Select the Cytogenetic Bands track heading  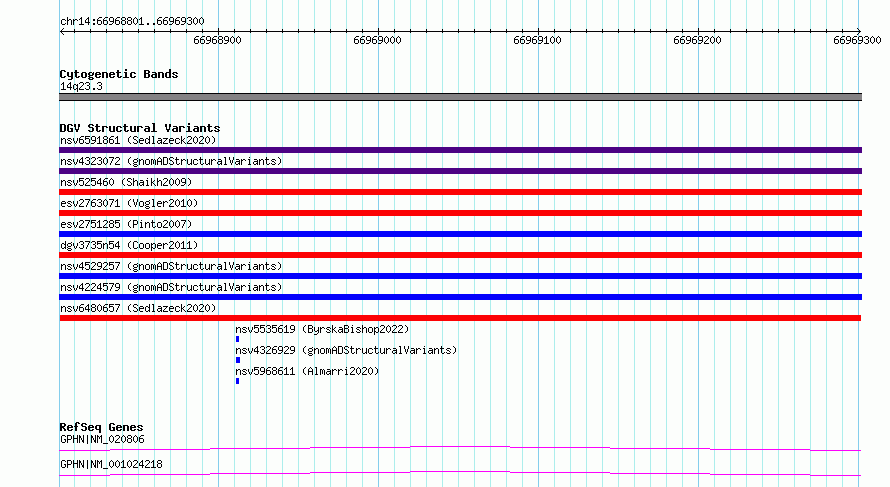tap(119, 74)
